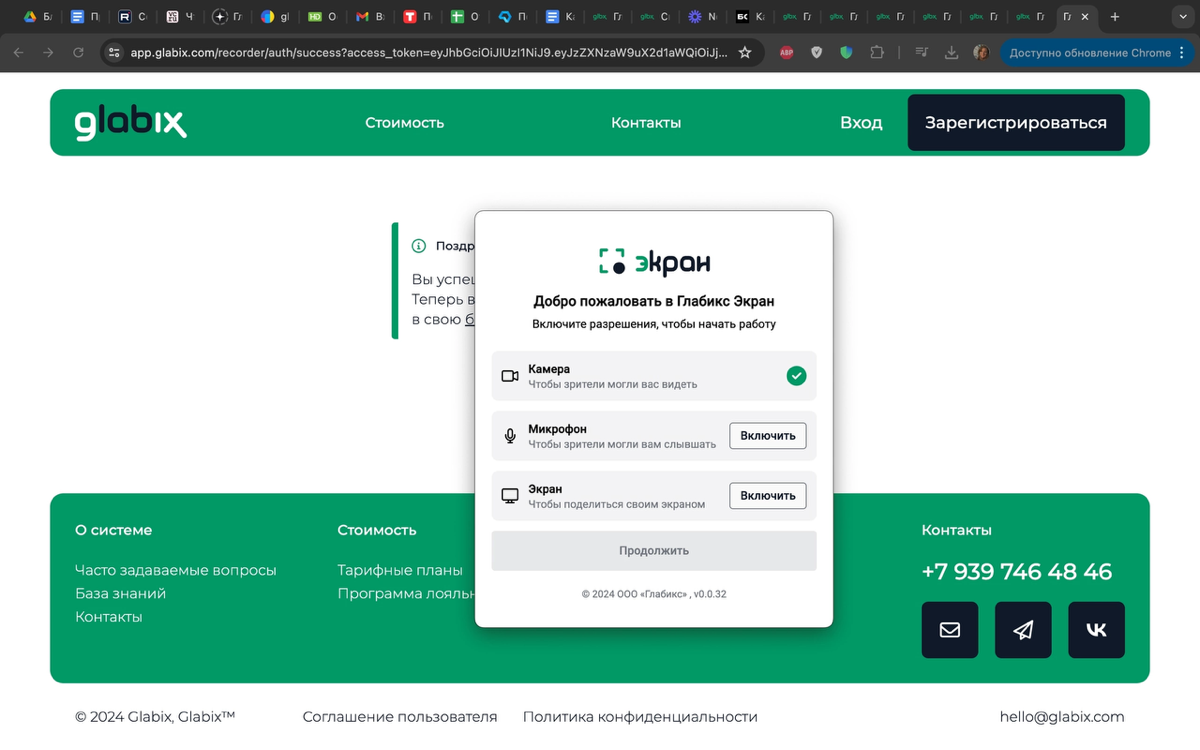Enable the screen sharing permission (Включить)
1200x750 pixels.
click(x=767, y=495)
